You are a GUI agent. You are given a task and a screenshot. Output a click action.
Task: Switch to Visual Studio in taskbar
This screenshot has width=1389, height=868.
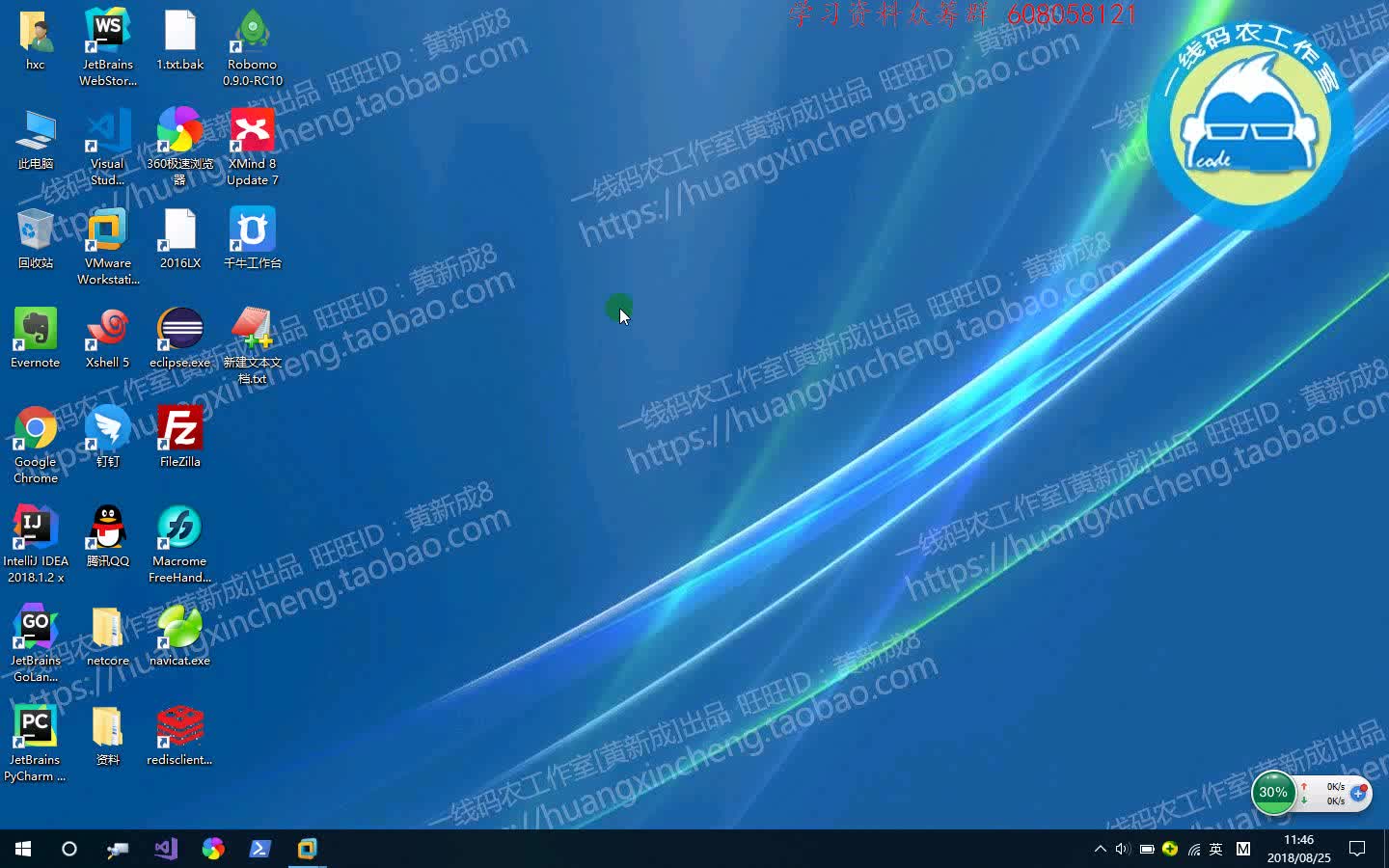[166, 849]
